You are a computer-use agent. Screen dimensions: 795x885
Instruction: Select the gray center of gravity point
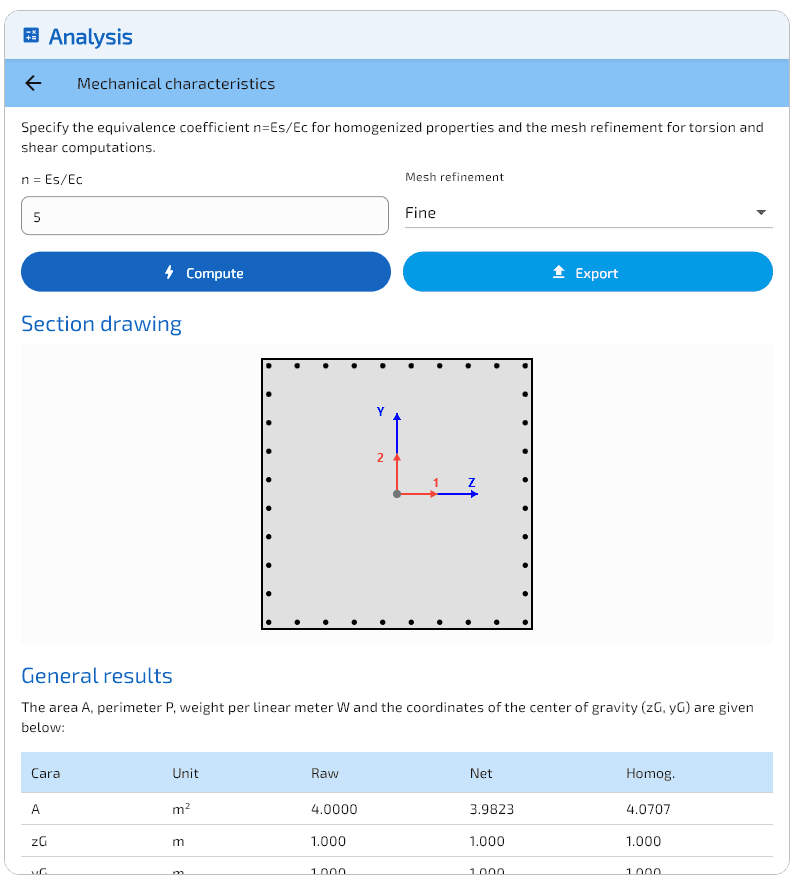tap(397, 494)
